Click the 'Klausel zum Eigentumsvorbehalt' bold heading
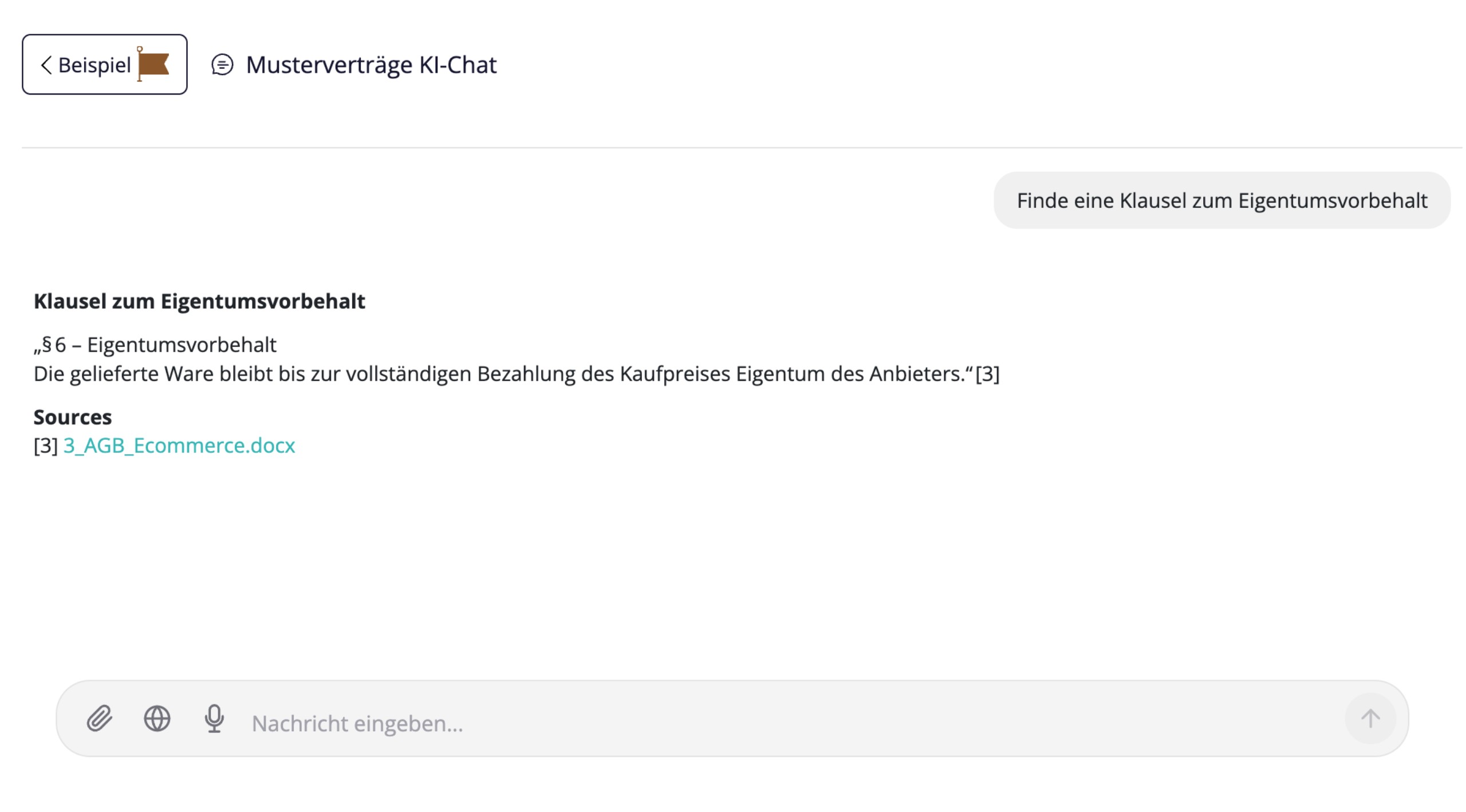The image size is (1466, 812). click(x=199, y=301)
